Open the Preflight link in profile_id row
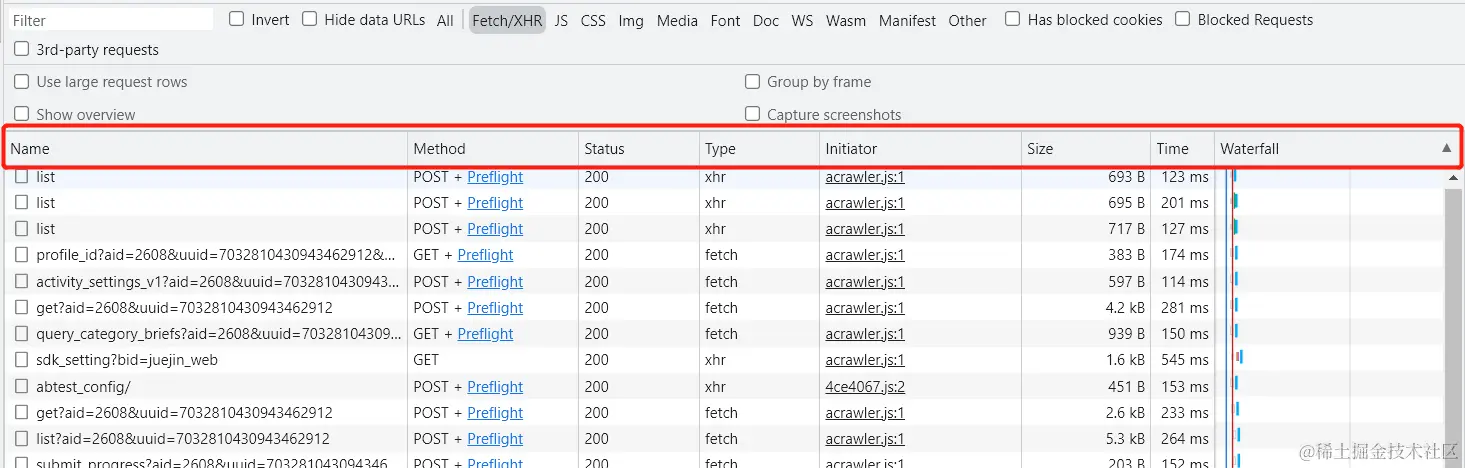Screen dimensions: 1465x468 coord(485,255)
